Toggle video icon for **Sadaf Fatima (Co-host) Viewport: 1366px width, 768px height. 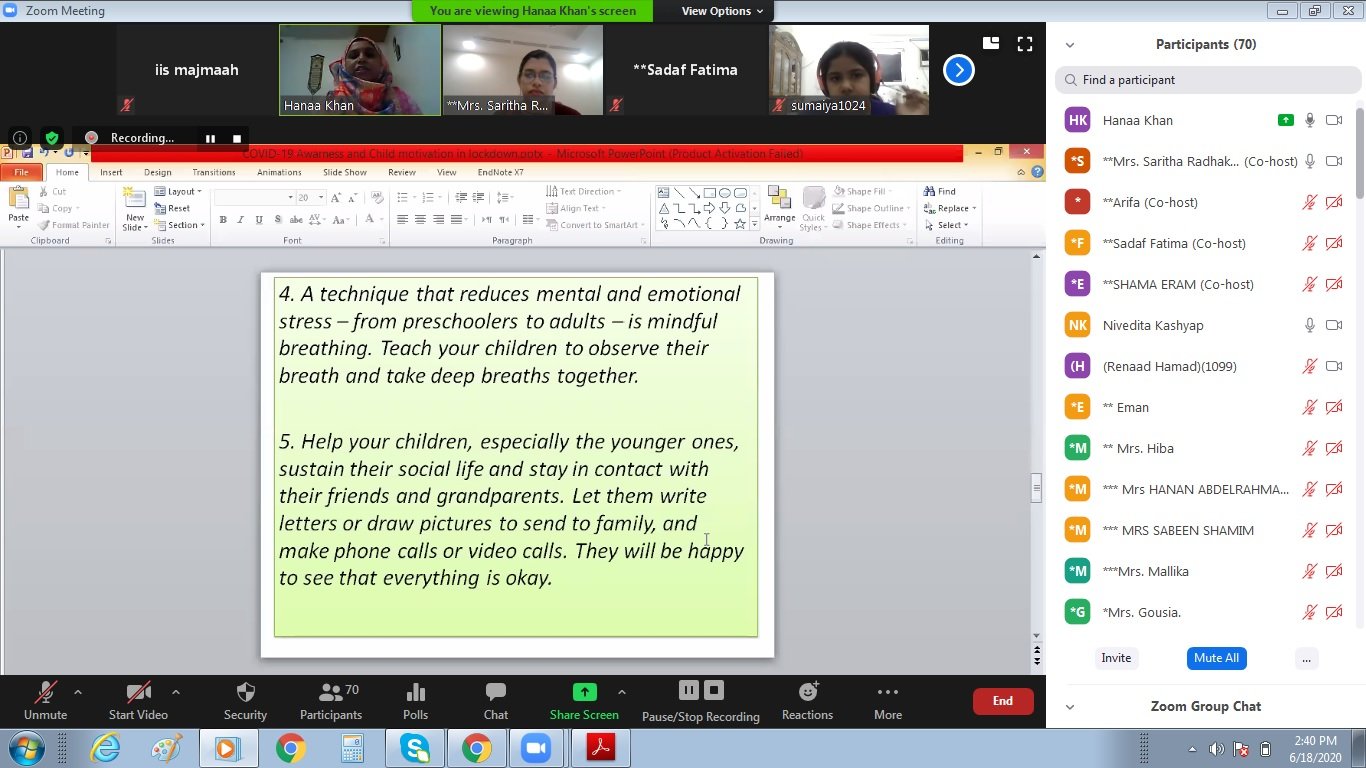(x=1334, y=243)
